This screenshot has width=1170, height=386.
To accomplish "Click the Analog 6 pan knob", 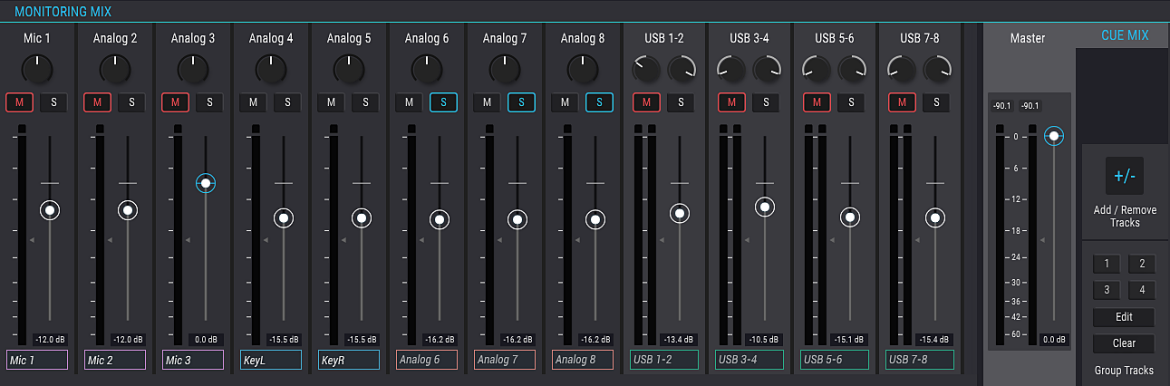I will [x=426, y=69].
